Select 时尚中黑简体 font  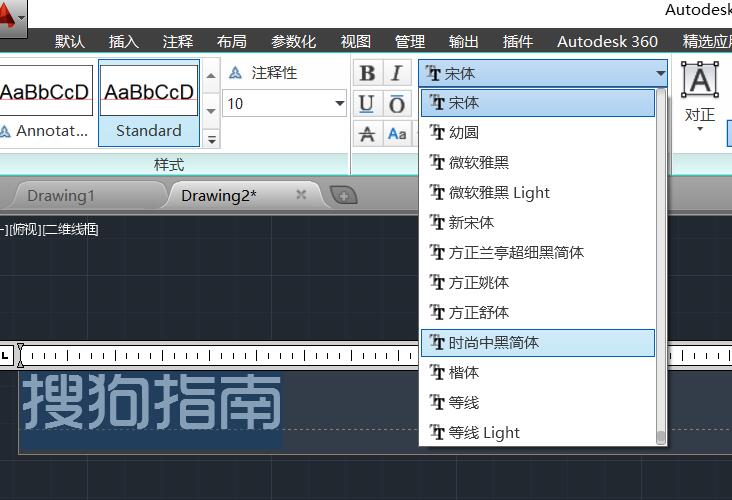coord(538,343)
